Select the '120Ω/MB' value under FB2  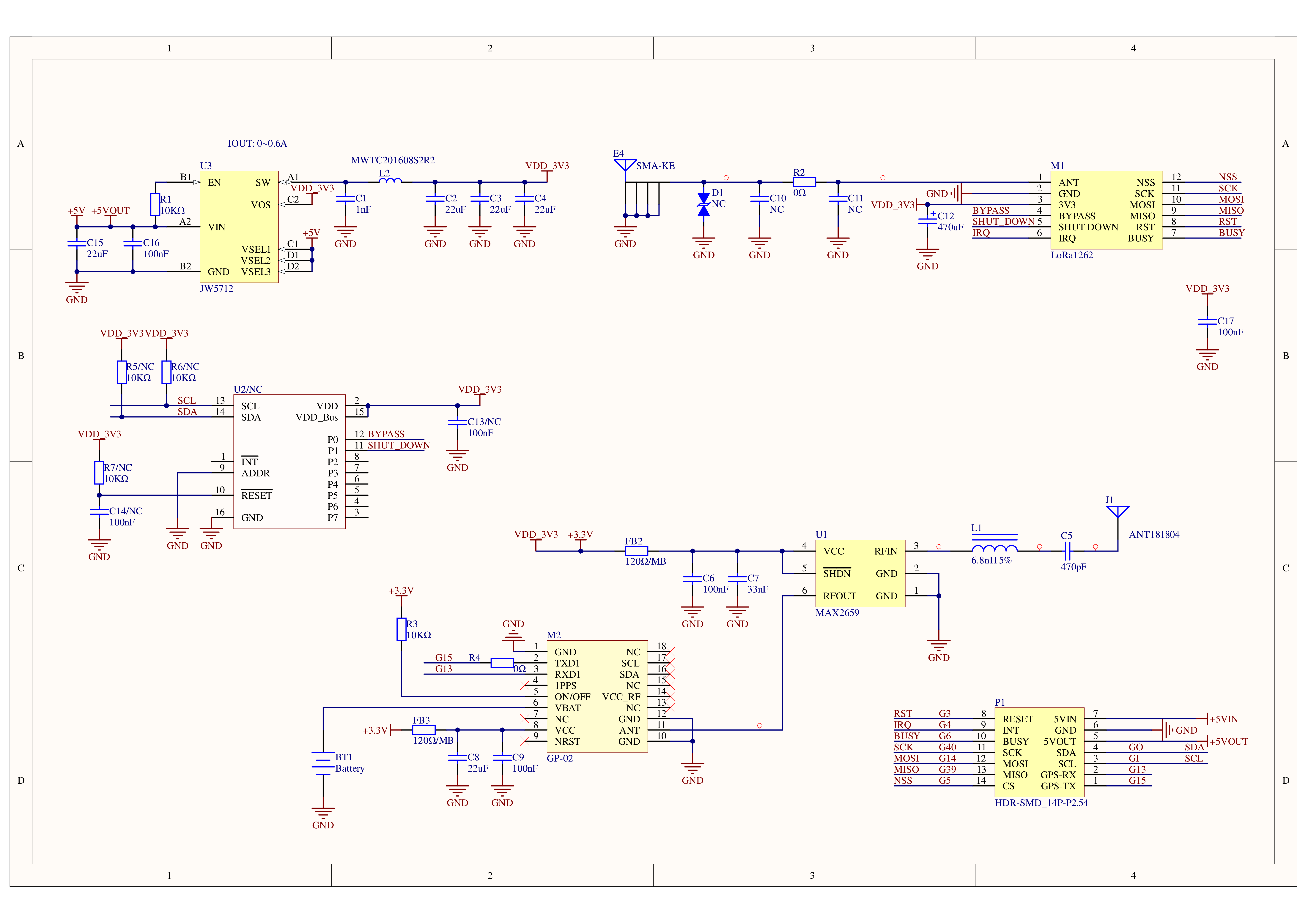click(x=646, y=561)
